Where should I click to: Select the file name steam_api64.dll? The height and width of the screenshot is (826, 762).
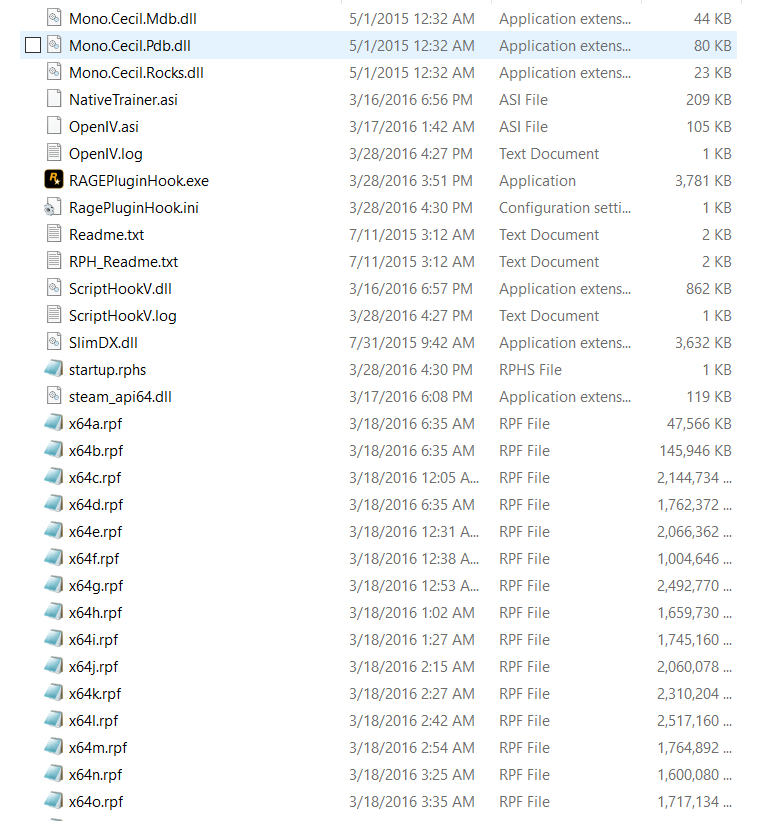[120, 397]
